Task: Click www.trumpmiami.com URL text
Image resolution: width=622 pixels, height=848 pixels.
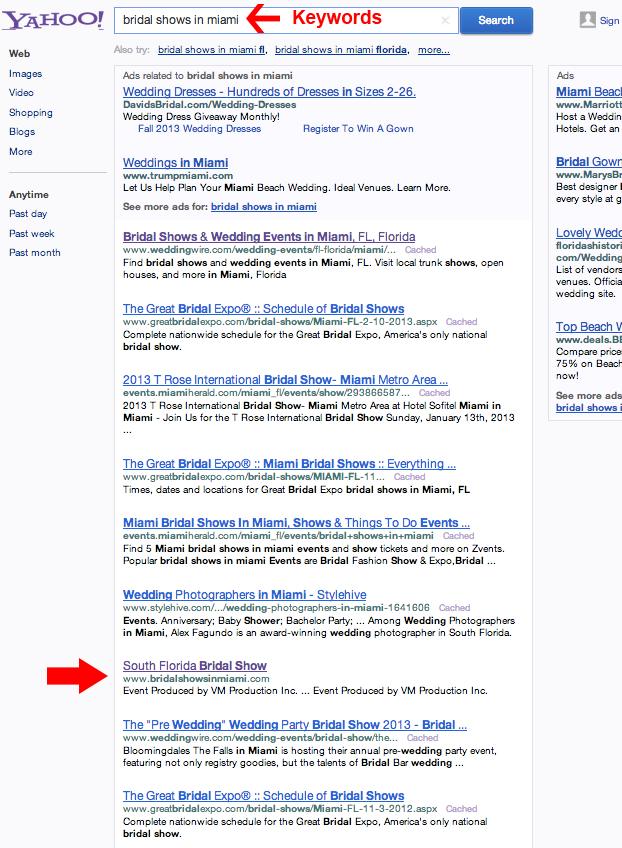Action: coord(177,176)
